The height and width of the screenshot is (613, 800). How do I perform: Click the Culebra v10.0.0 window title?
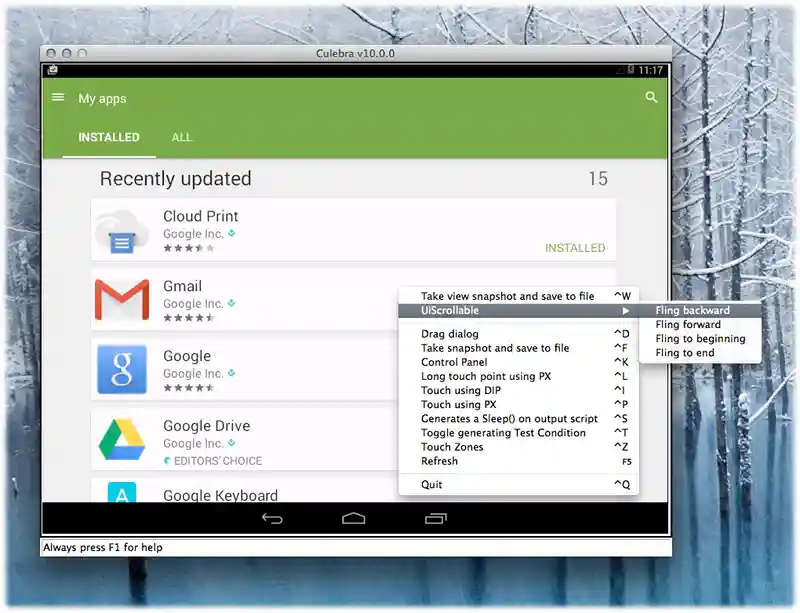(x=355, y=54)
